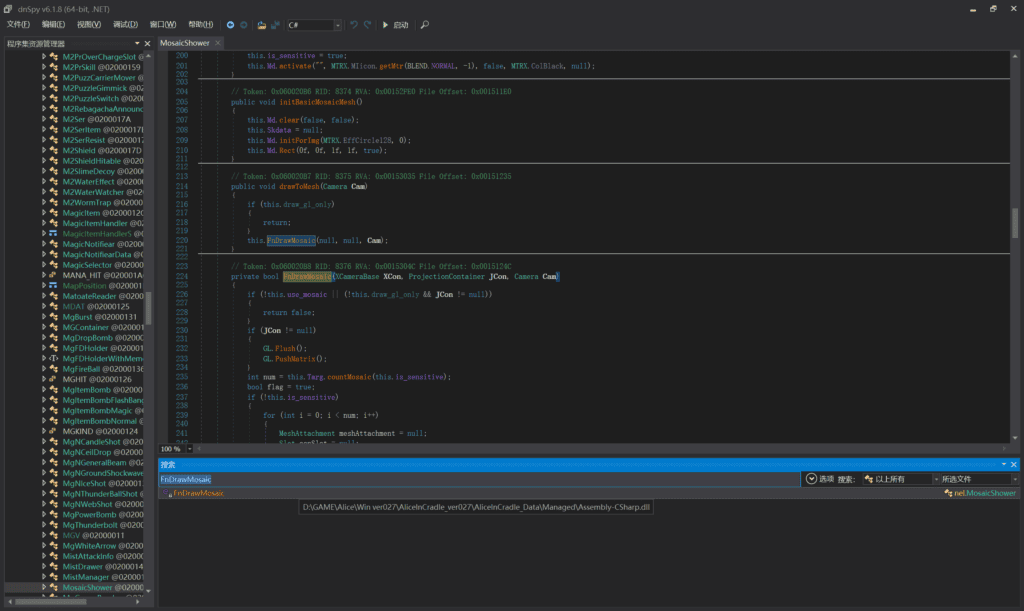Viewport: 1024px width, 611px height.
Task: Open the 文件(F) menu
Action: click(x=18, y=25)
